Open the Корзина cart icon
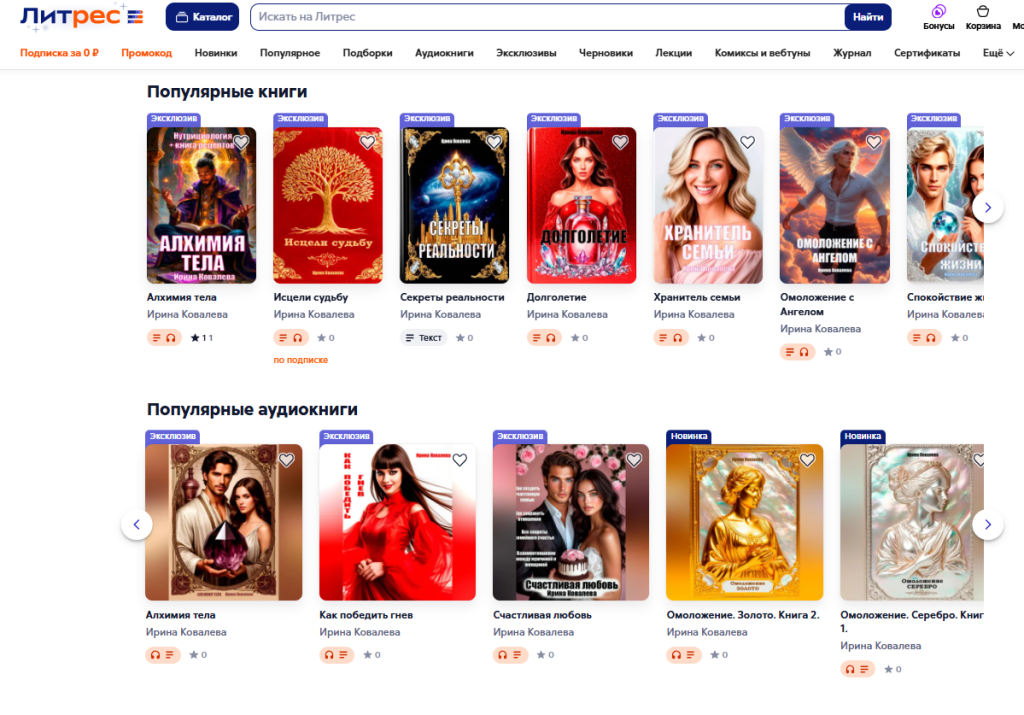Screen dimensions: 1024x715 [983, 17]
